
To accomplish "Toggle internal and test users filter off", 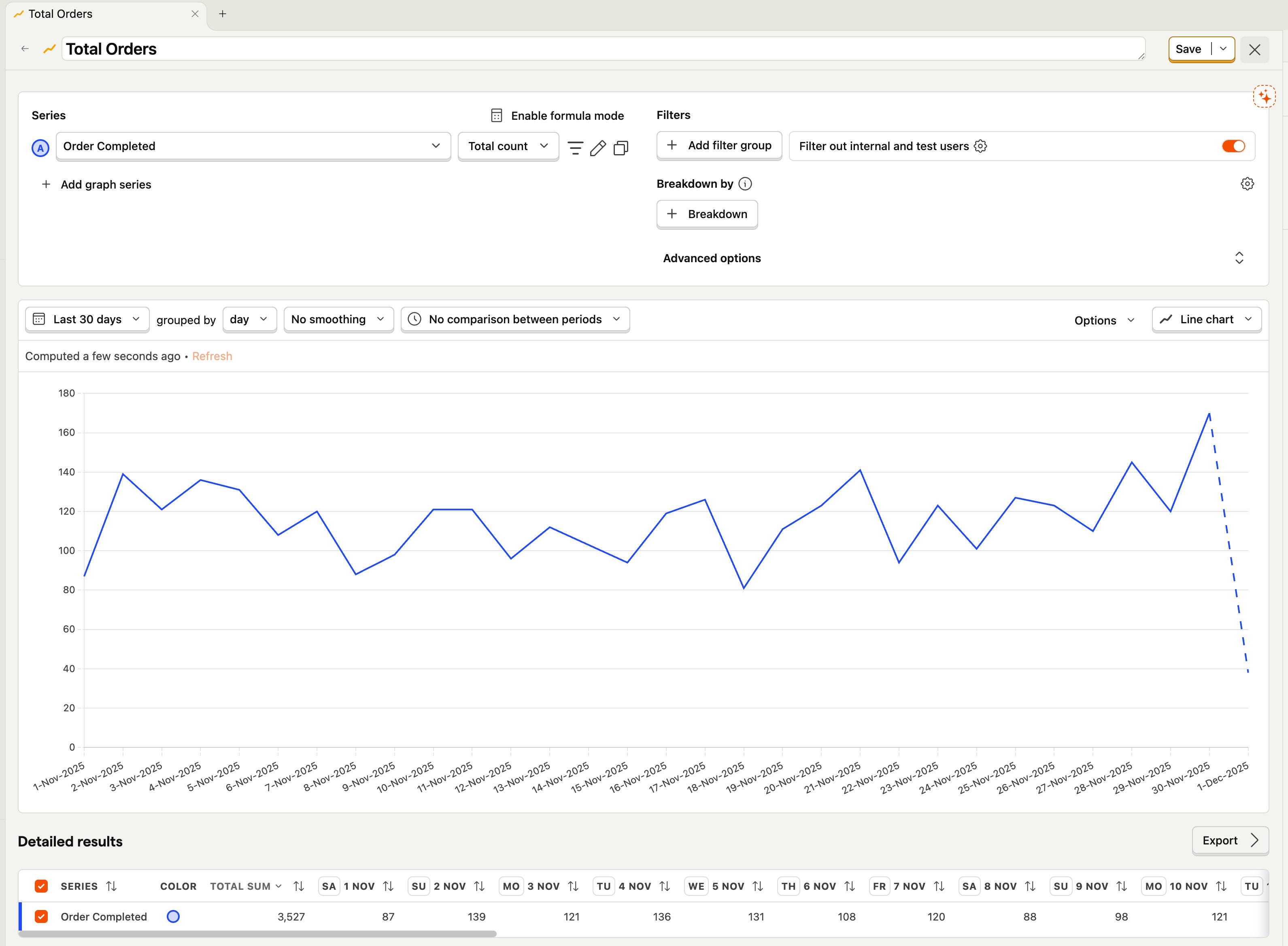I will point(1233,146).
